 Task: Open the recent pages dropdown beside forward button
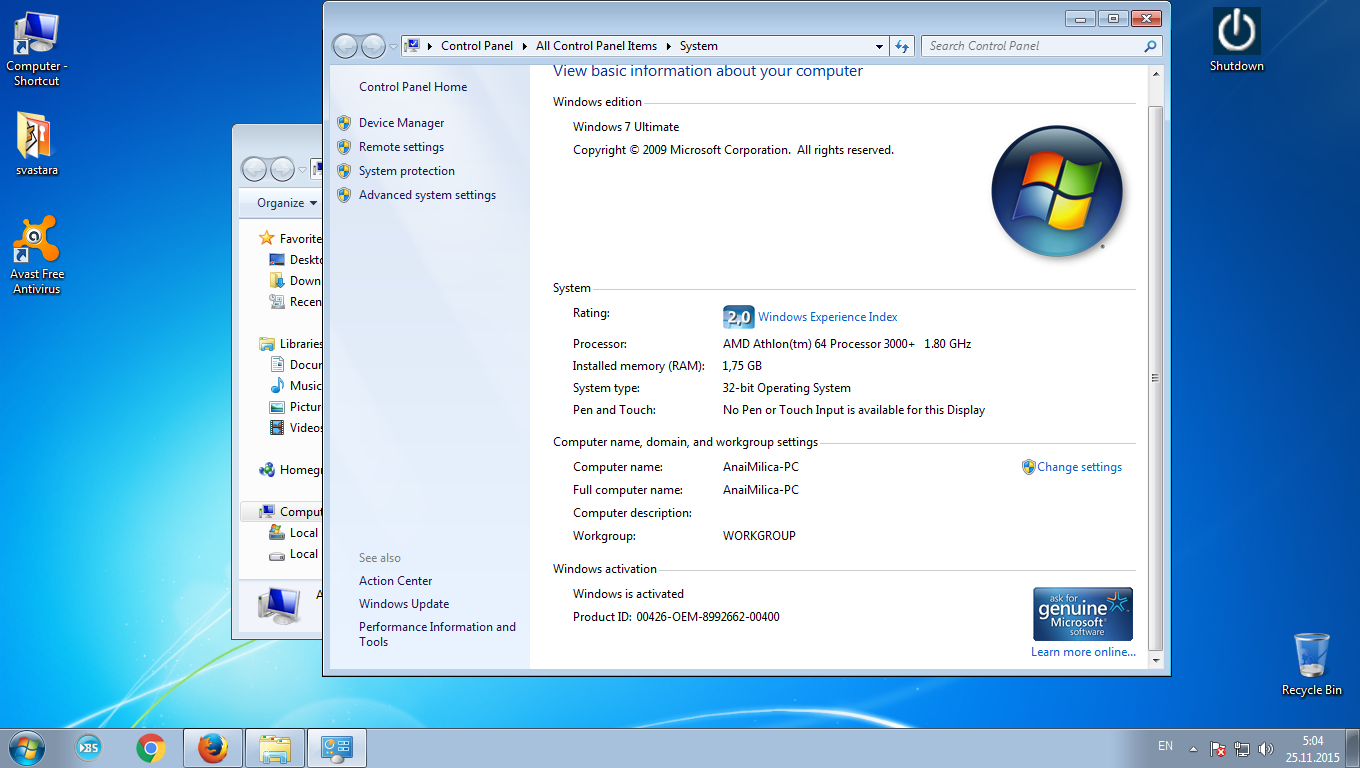[x=394, y=47]
